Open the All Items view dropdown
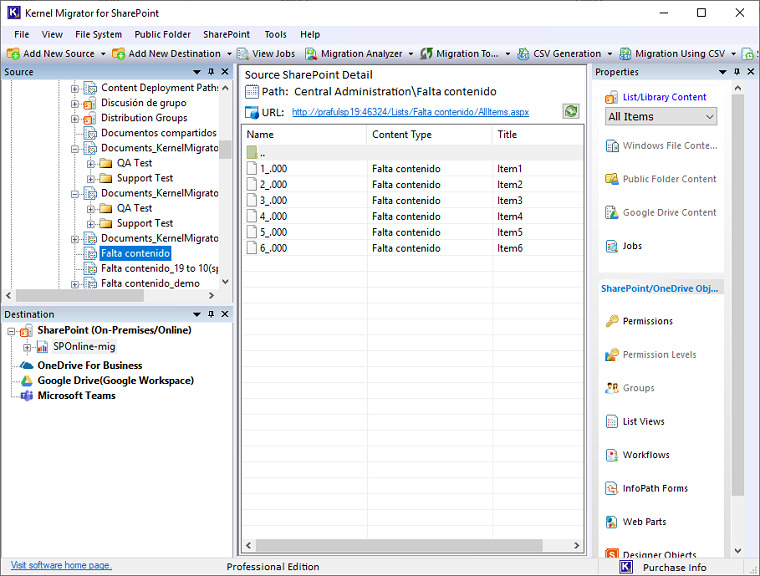 661,117
